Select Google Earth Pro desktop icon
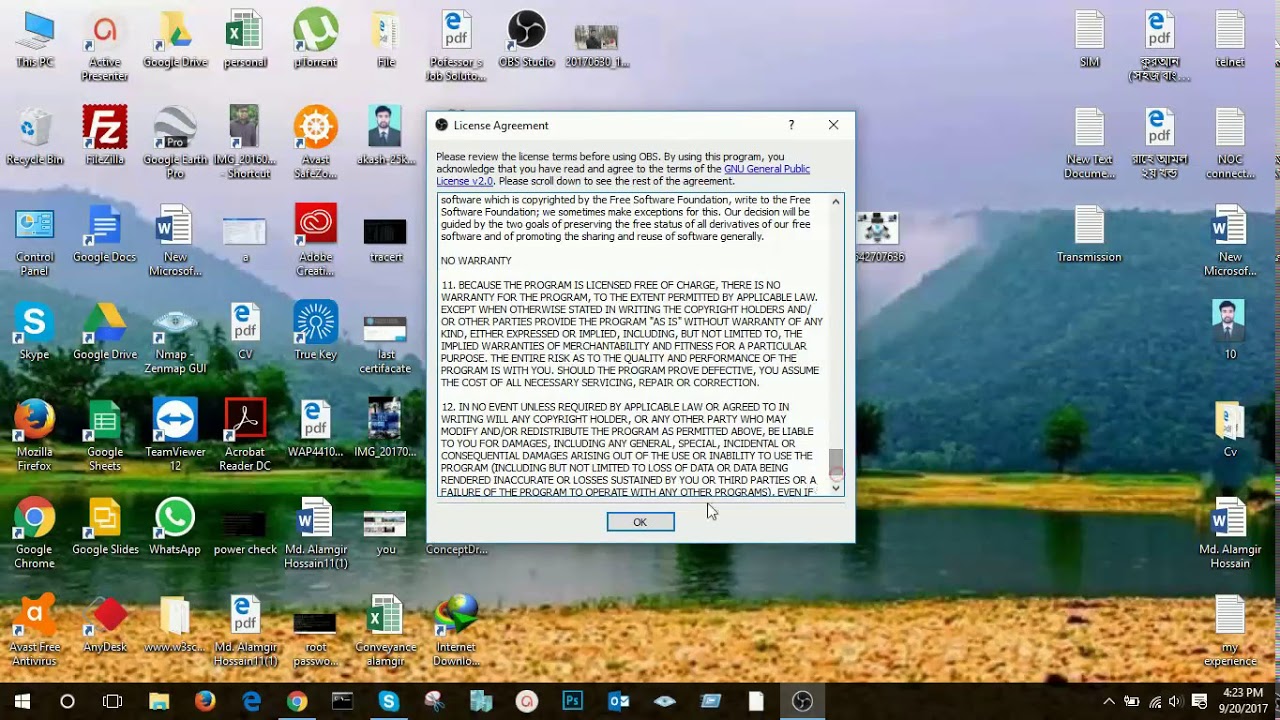 175,143
